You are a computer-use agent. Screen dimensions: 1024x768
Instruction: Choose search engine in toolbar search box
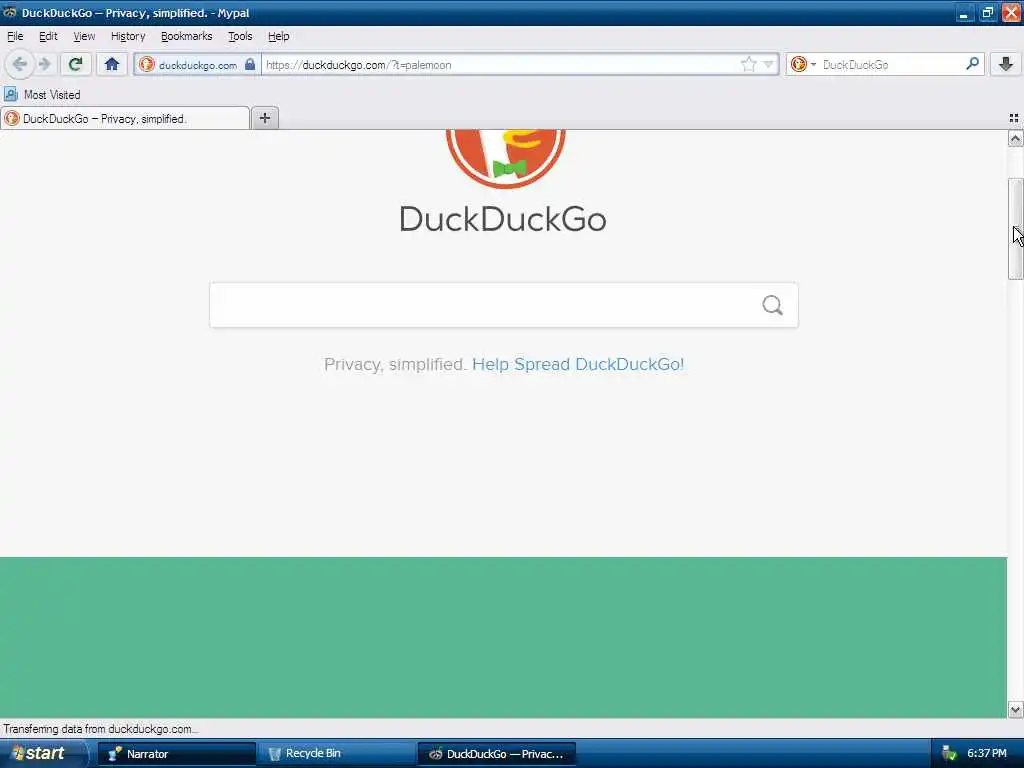tap(803, 64)
